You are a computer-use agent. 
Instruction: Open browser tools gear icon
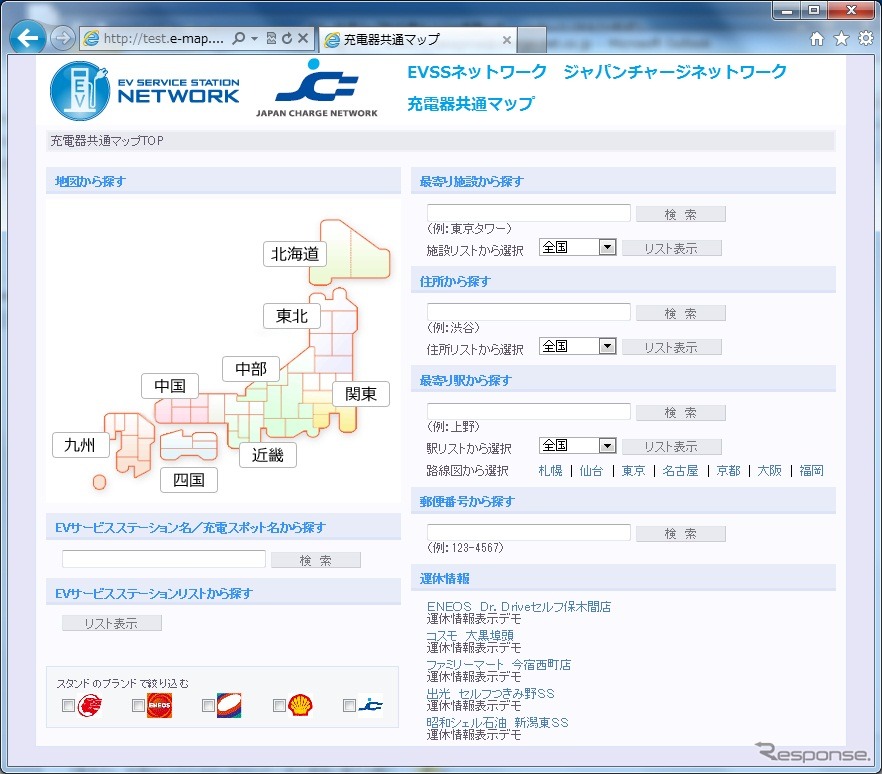tap(865, 39)
